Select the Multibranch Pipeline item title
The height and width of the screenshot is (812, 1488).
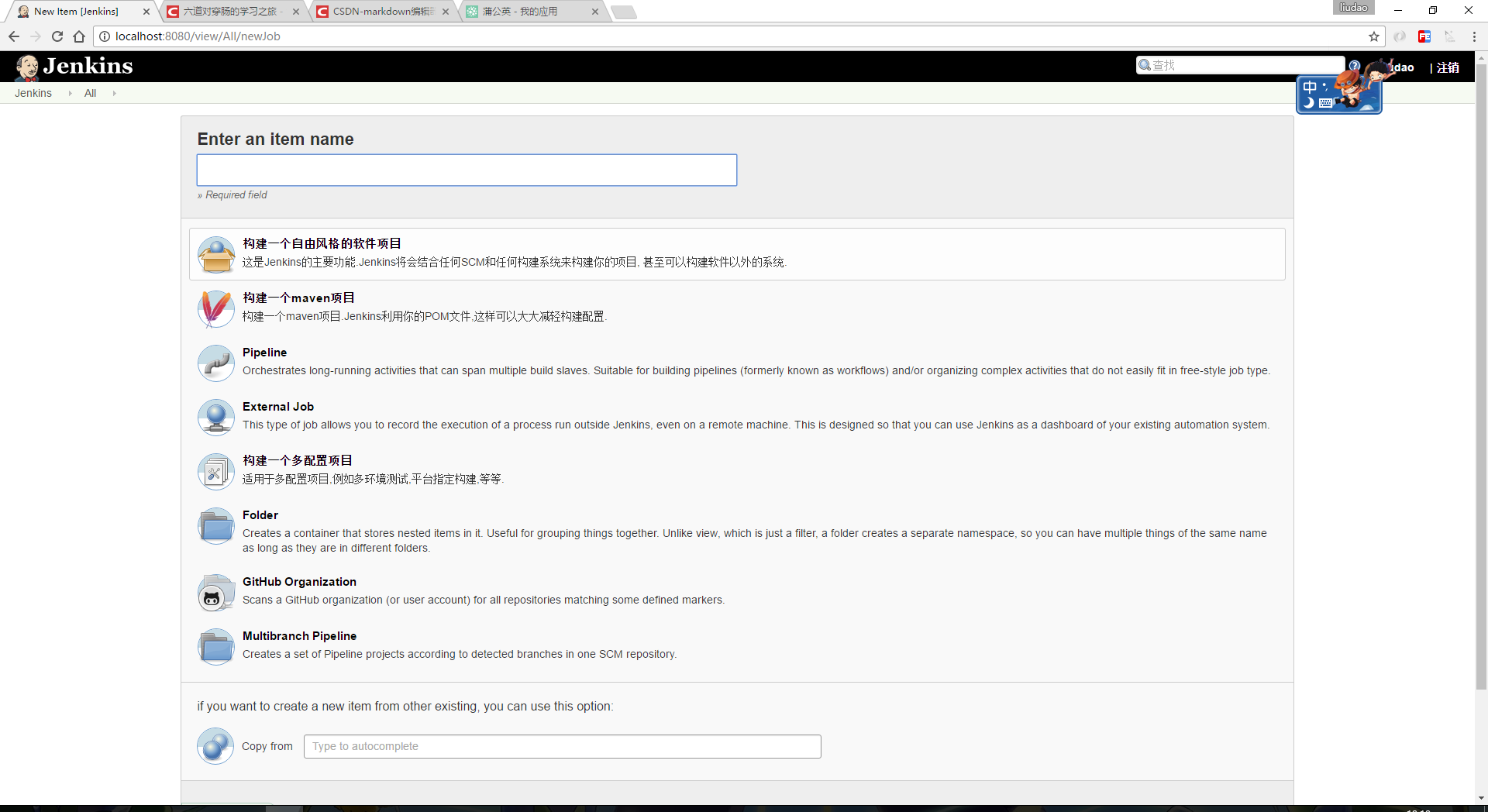(x=299, y=635)
